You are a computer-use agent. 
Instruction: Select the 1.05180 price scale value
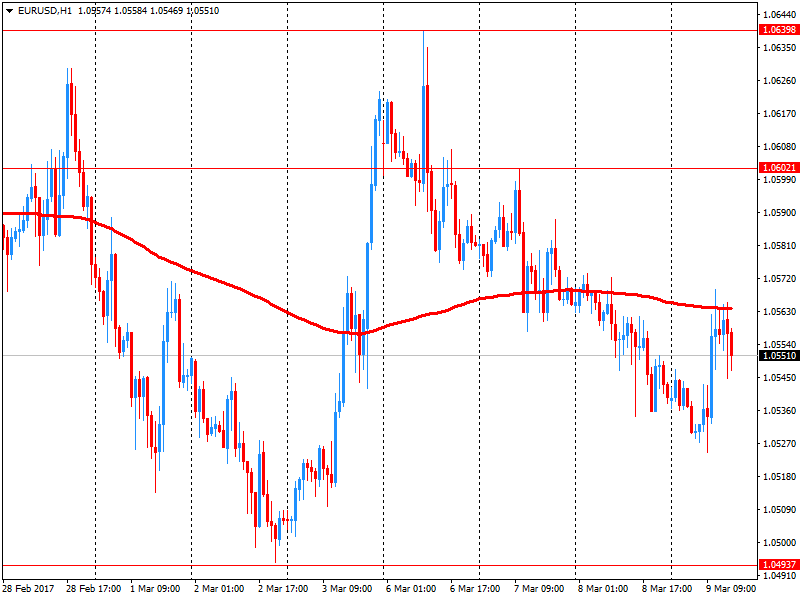tap(779, 477)
